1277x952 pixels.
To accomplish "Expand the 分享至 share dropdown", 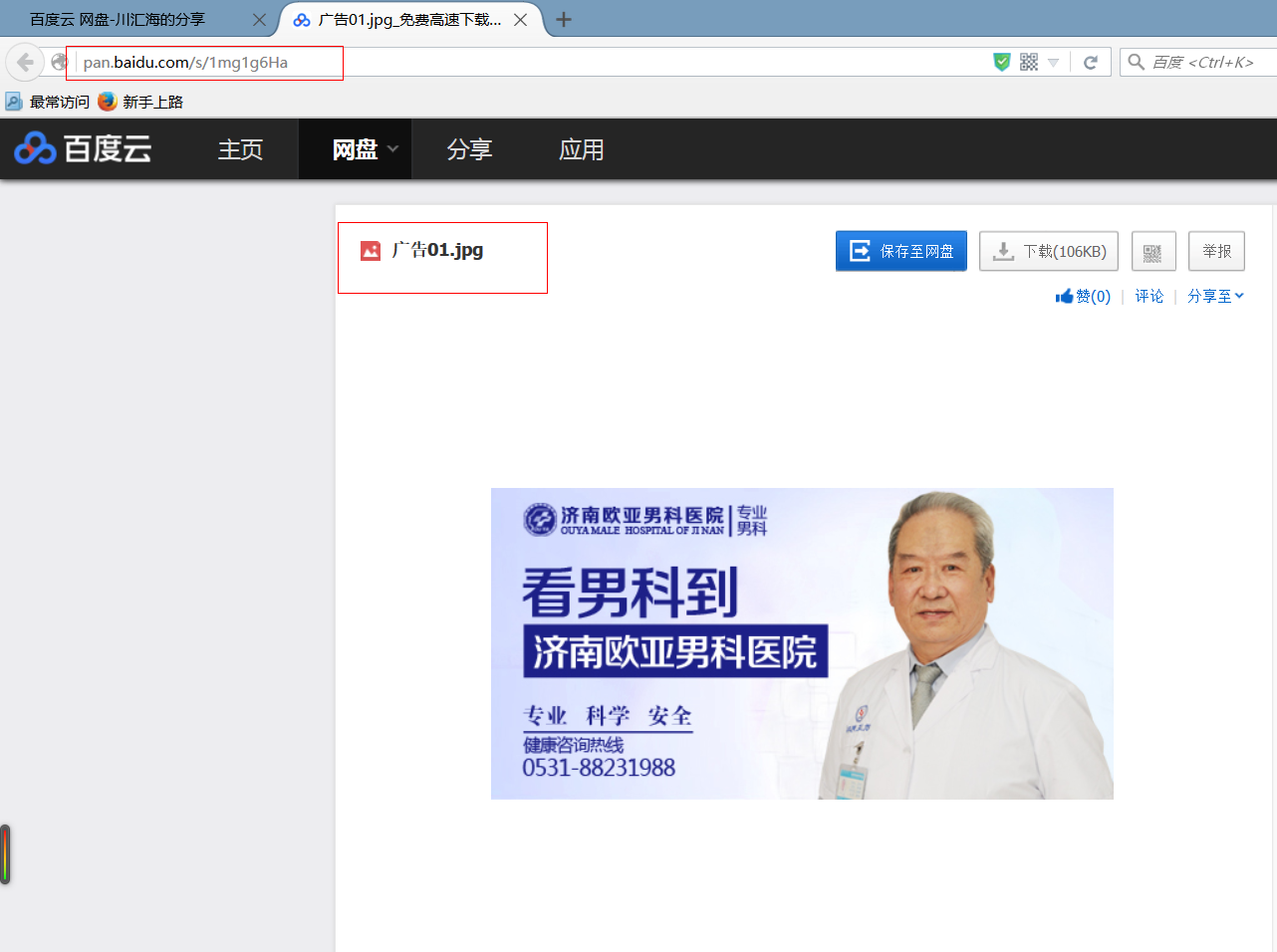I will click(x=1215, y=297).
